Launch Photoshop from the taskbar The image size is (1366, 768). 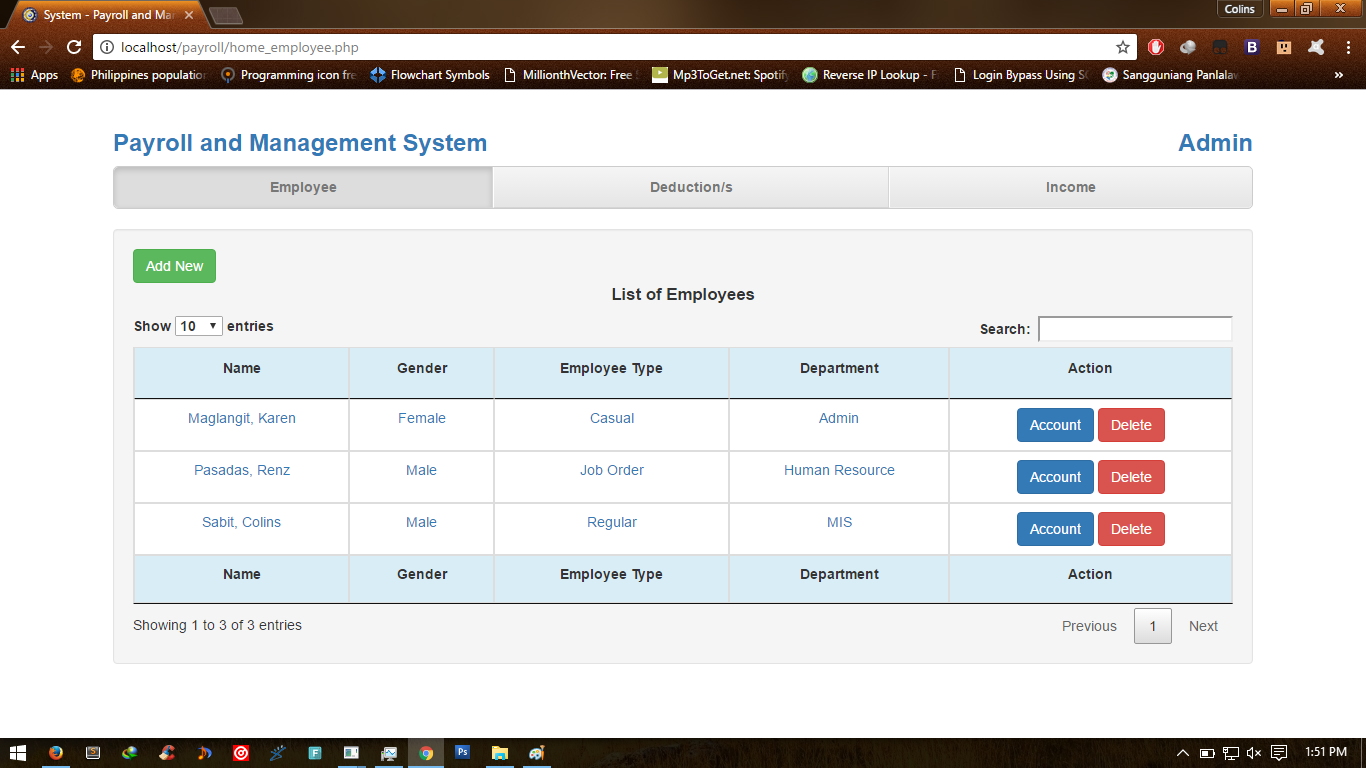tap(462, 753)
